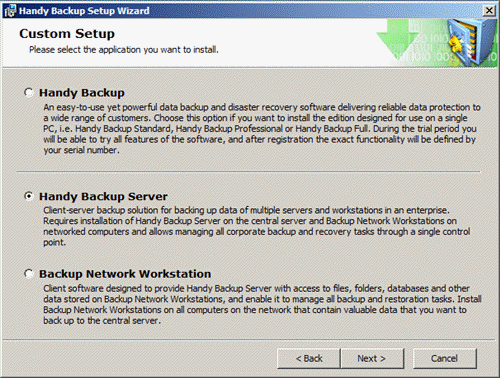Screen dimensions: 500x378
Task: Click the separator line under Handy Backup description
Action: [249, 172]
